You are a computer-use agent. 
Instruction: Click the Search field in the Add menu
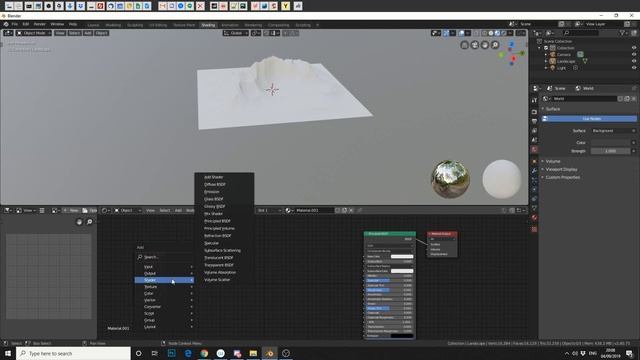164,257
